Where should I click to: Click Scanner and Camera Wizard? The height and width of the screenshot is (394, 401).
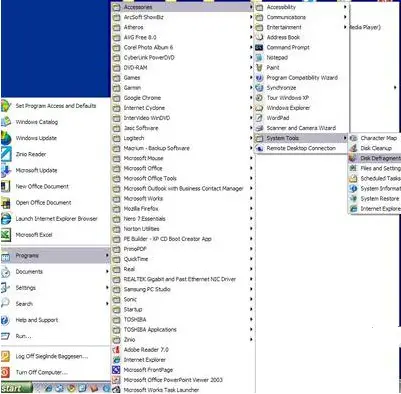pos(301,128)
